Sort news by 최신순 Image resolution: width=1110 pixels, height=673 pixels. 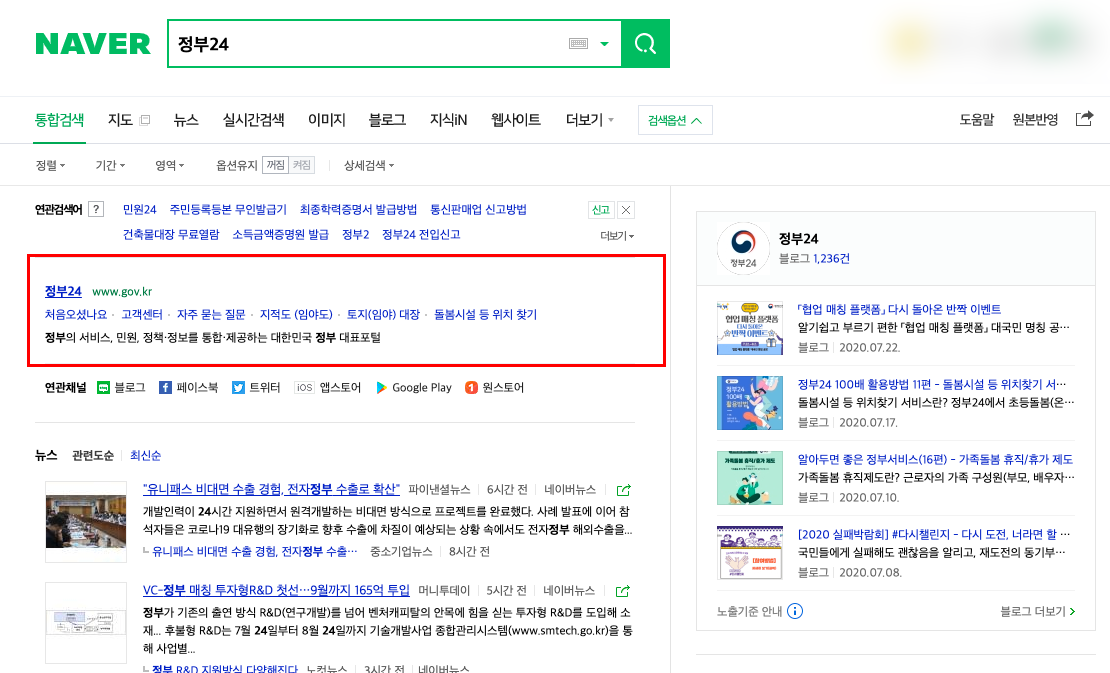coord(145,456)
